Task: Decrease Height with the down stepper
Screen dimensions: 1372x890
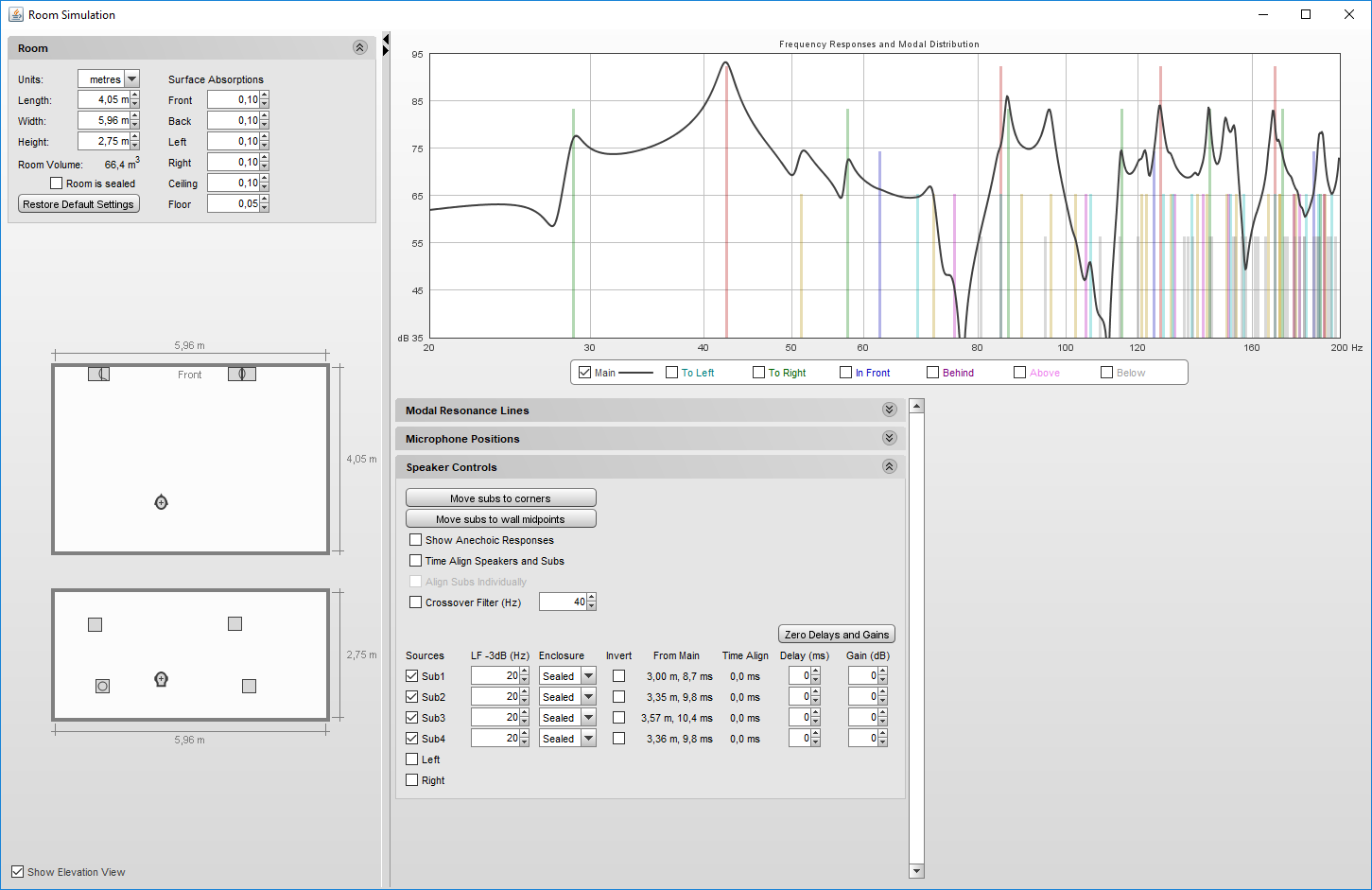Action: [x=135, y=146]
